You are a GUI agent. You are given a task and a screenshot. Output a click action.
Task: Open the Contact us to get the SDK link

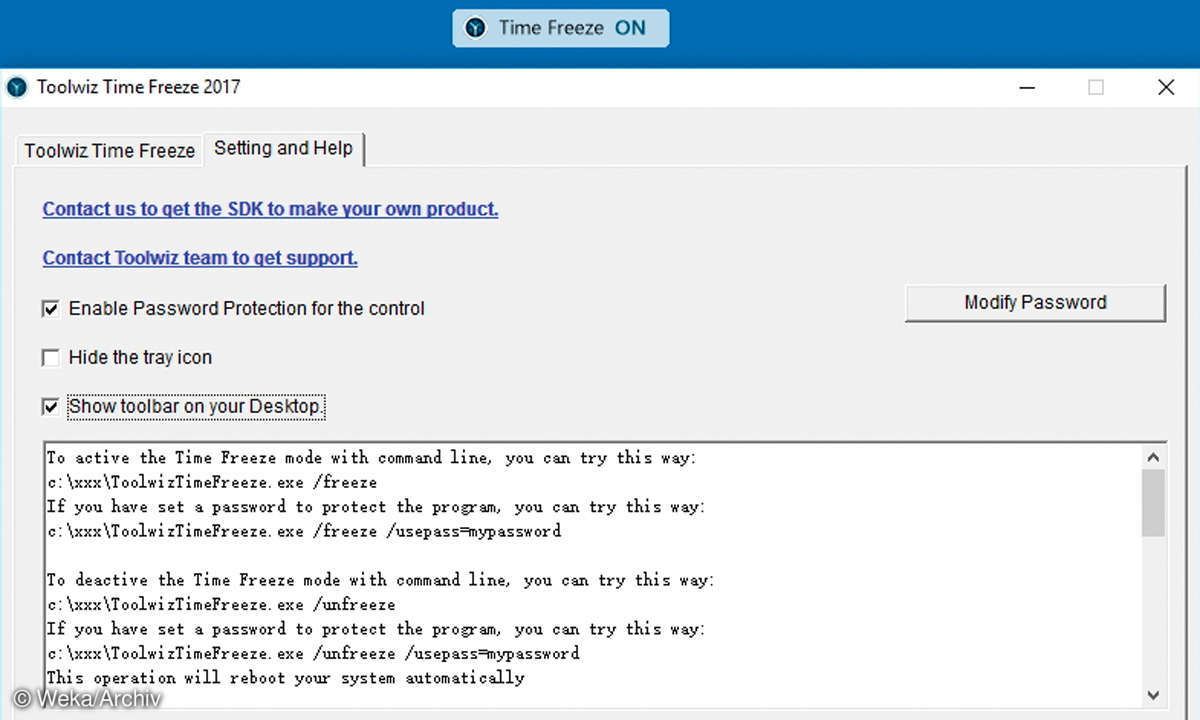[x=270, y=209]
